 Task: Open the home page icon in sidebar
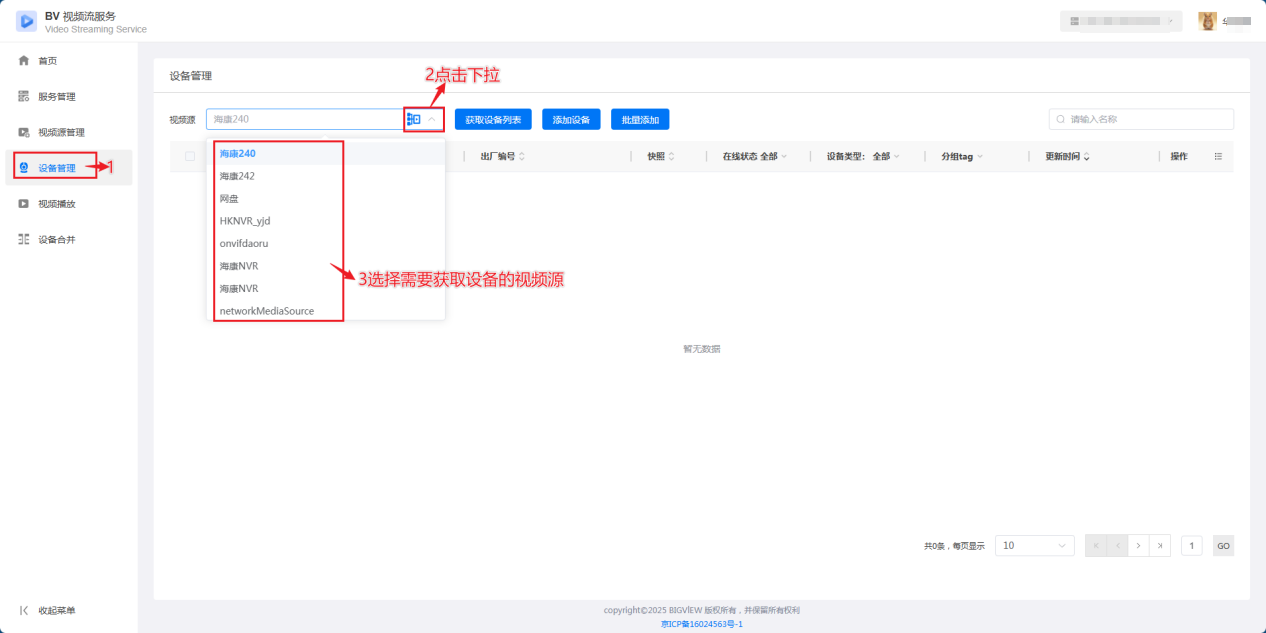[24, 61]
